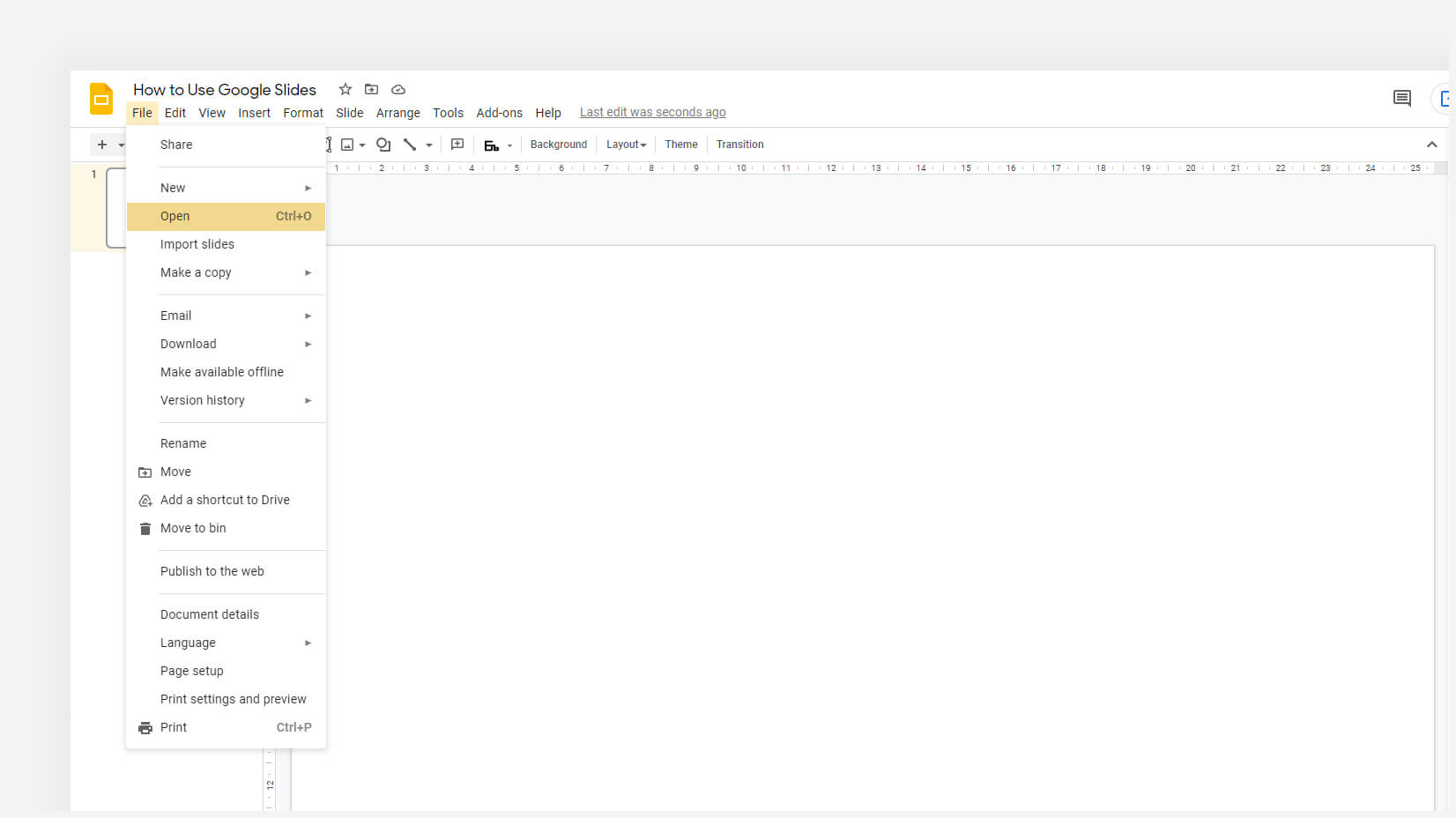Close the File menu tab
Viewport: 1456px width, 818px height.
[142, 113]
